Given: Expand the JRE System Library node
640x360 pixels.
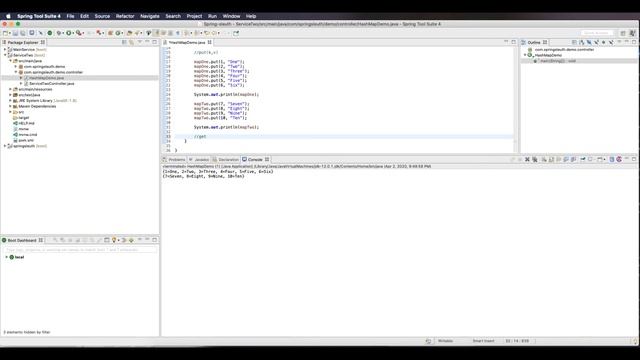Looking at the screenshot, I should (x=11, y=100).
